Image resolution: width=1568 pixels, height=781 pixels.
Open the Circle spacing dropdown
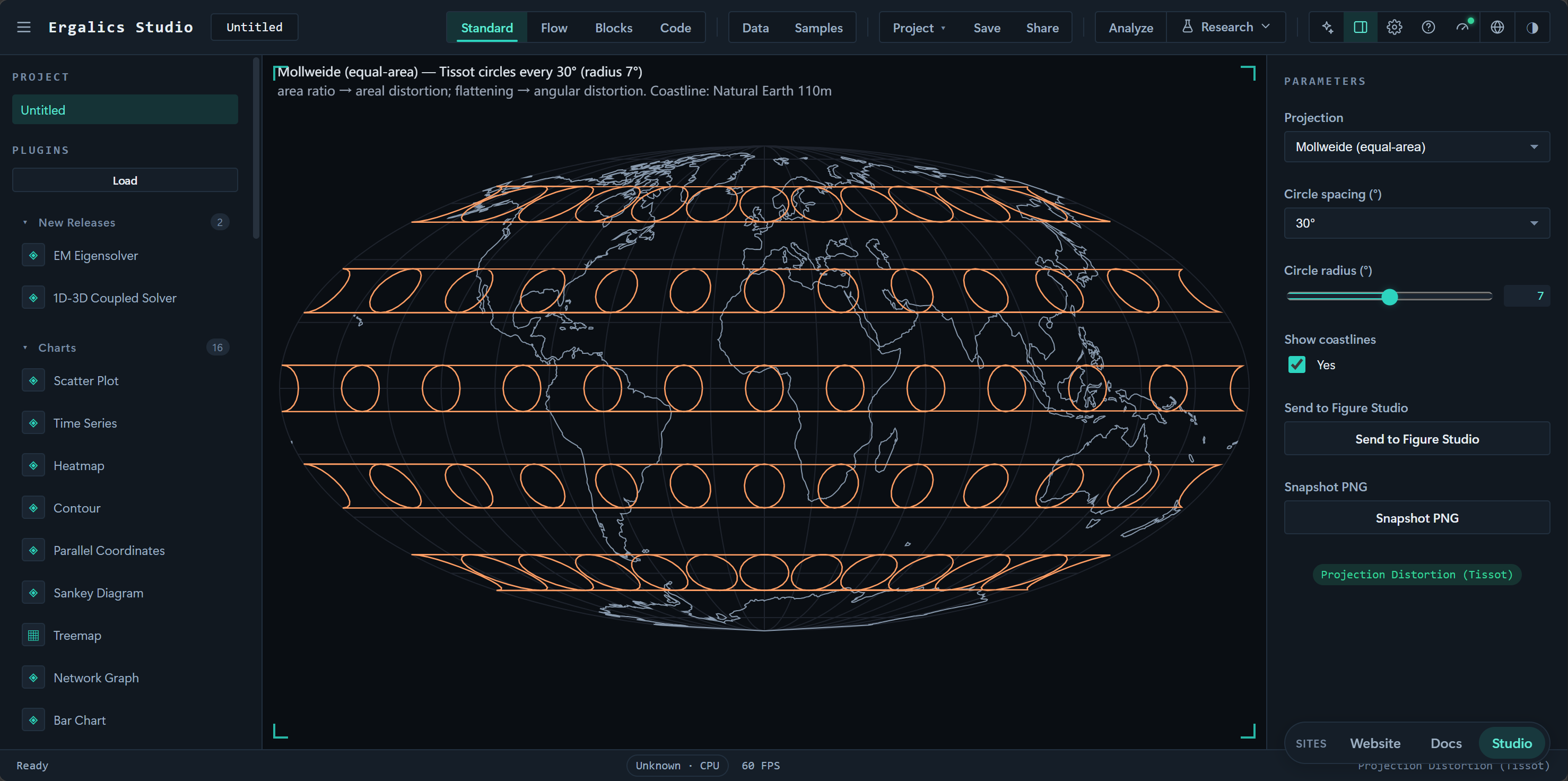click(1417, 223)
